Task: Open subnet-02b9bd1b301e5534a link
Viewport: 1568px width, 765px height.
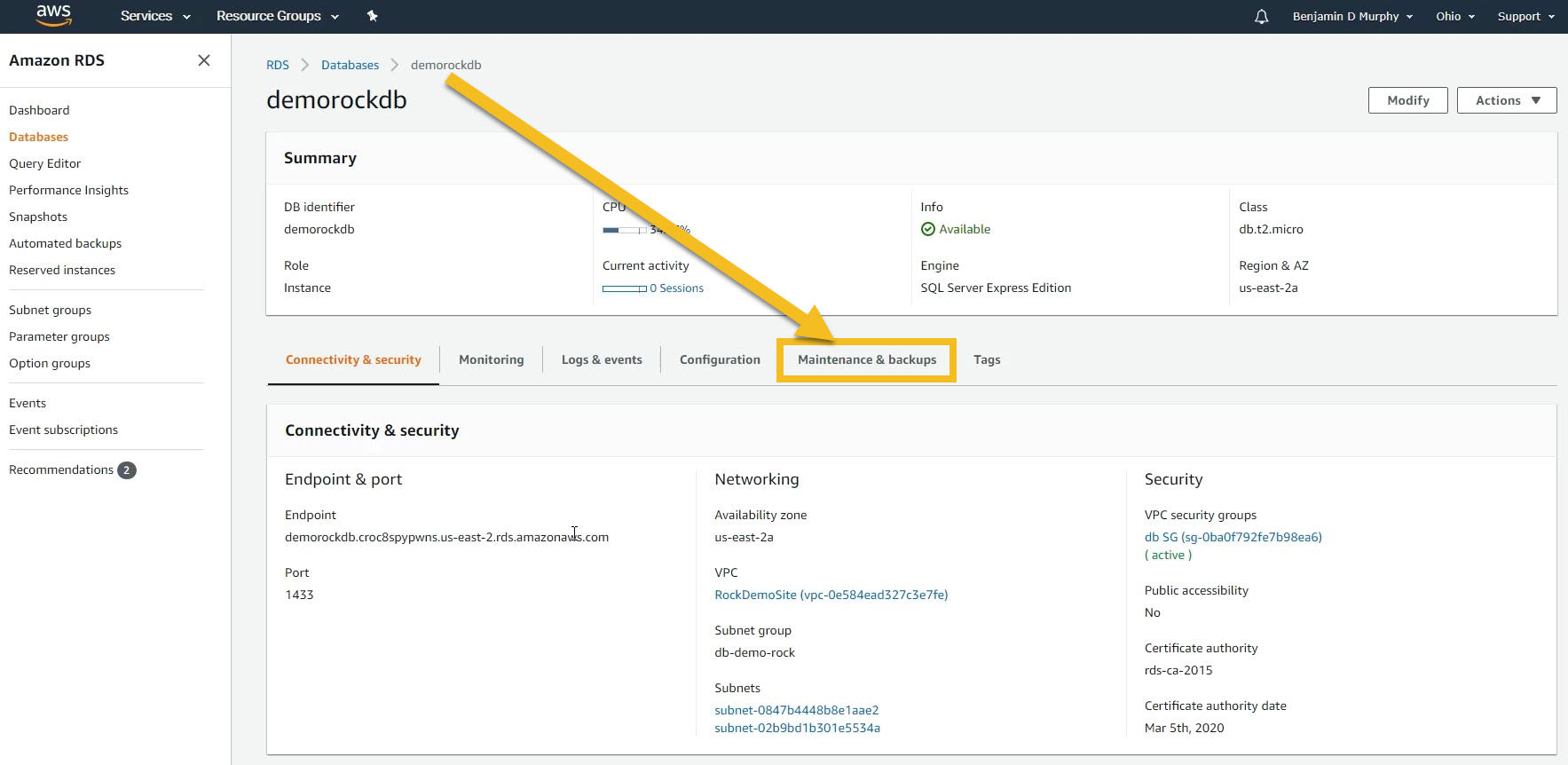Action: (x=797, y=728)
